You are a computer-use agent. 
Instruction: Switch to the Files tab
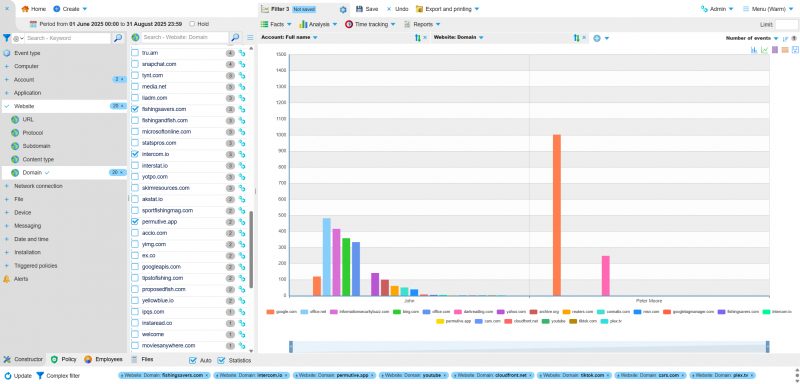pyautogui.click(x=142, y=360)
